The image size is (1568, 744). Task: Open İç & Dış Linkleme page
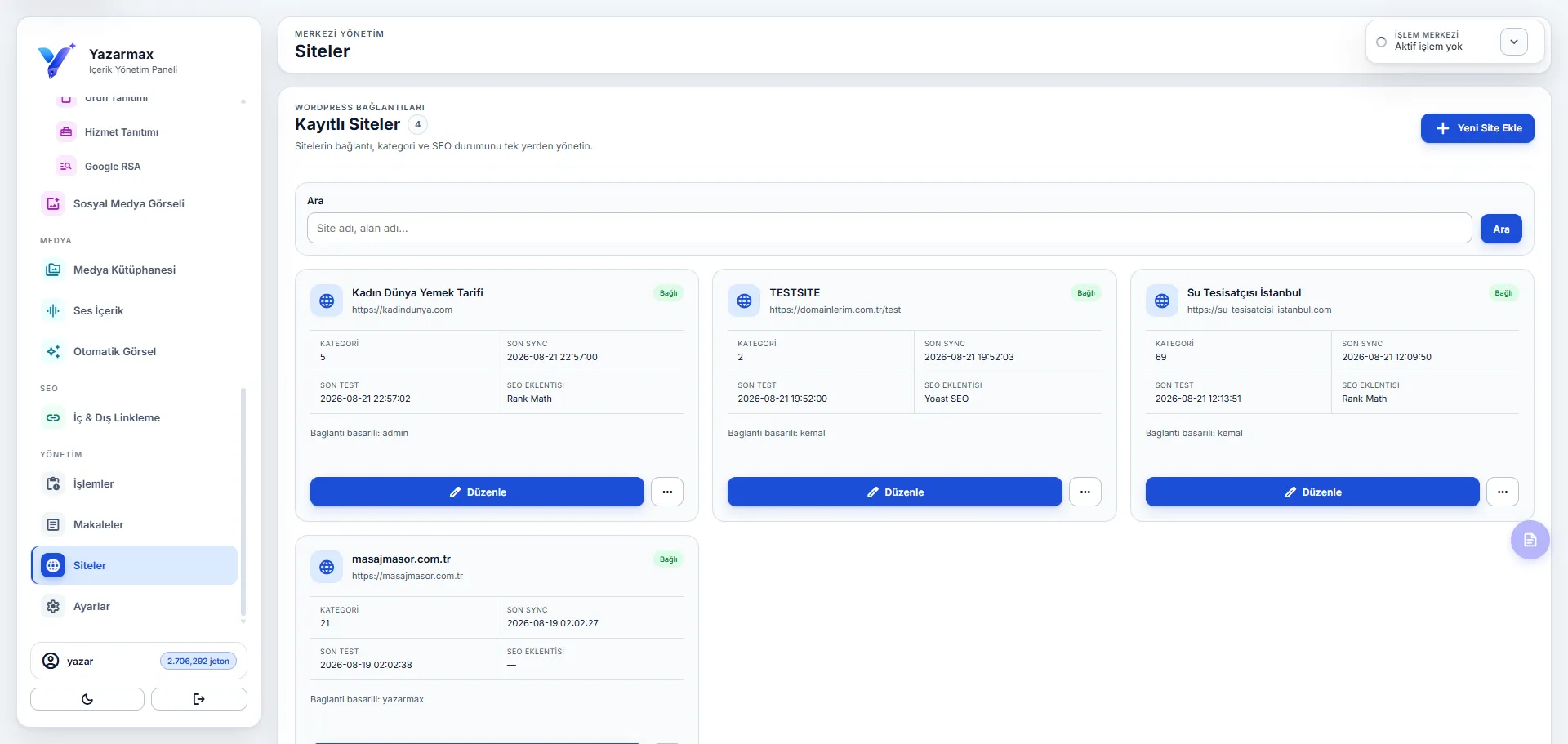click(x=134, y=417)
